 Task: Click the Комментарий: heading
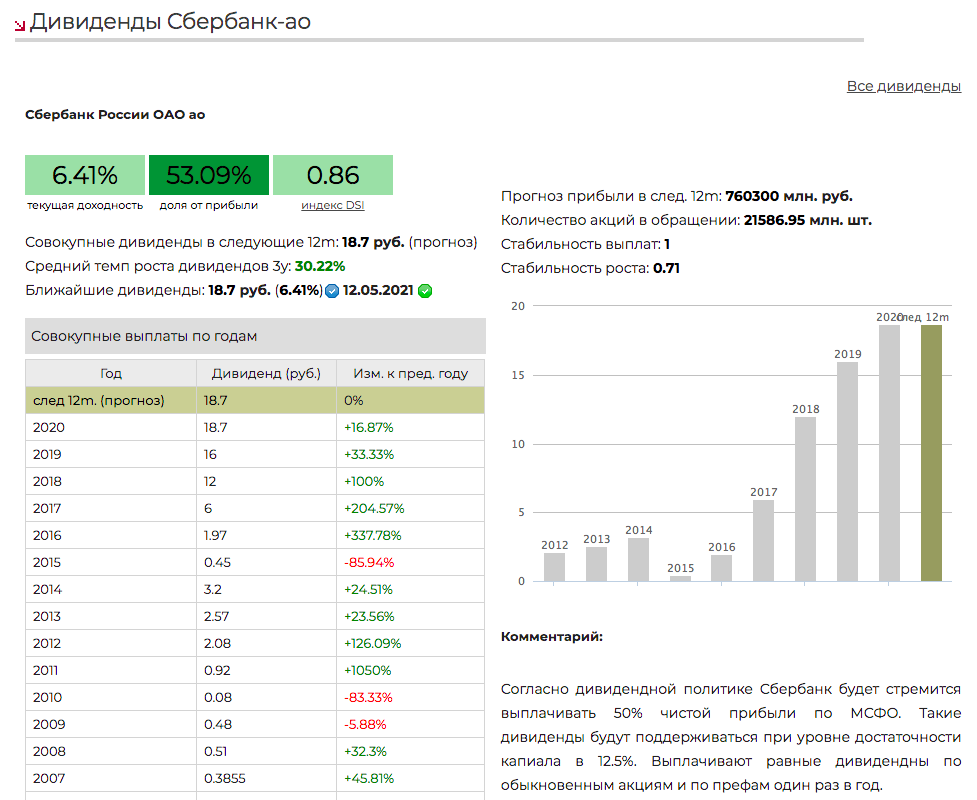(552, 637)
